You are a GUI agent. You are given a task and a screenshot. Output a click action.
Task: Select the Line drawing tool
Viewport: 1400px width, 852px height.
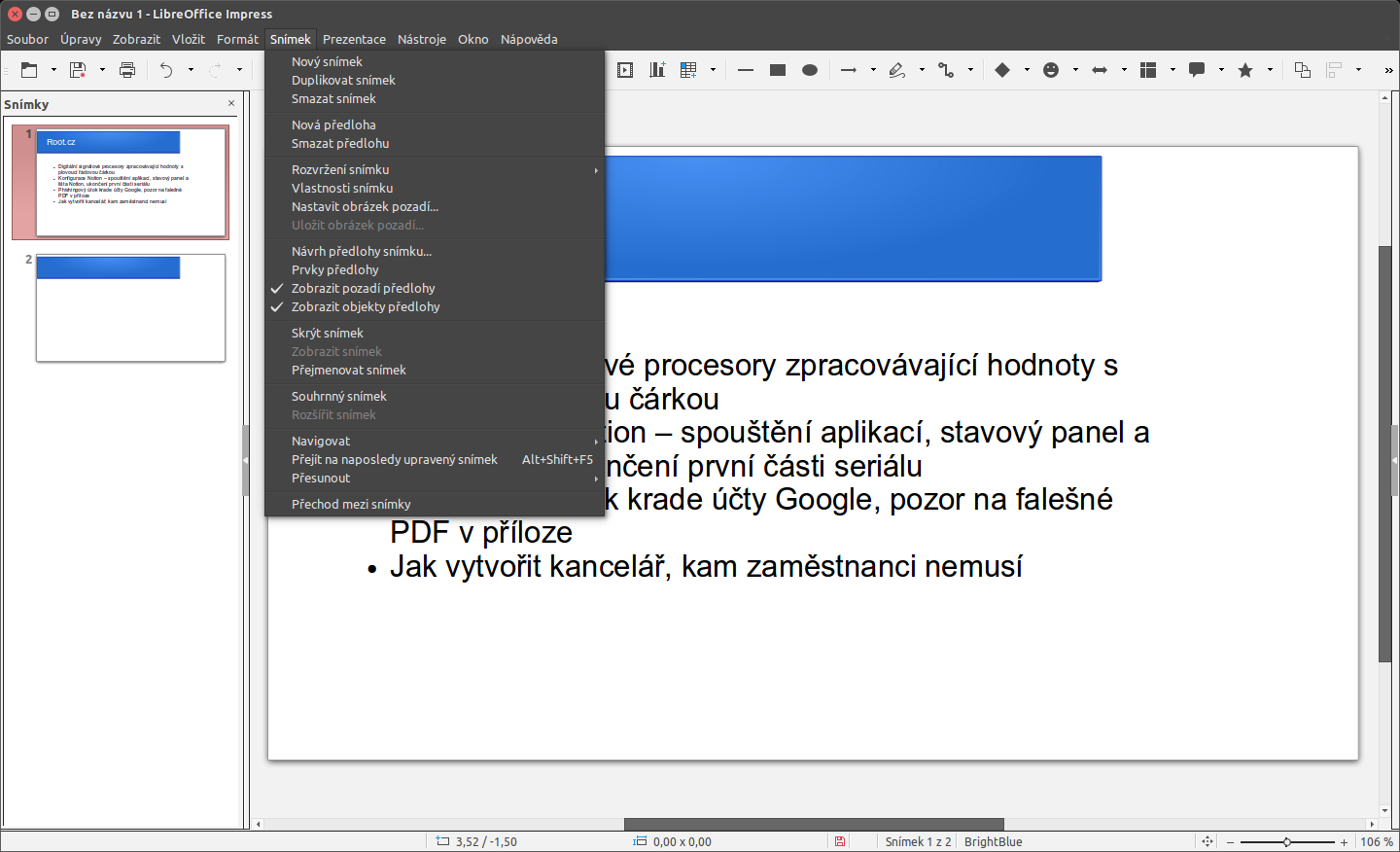tap(746, 70)
